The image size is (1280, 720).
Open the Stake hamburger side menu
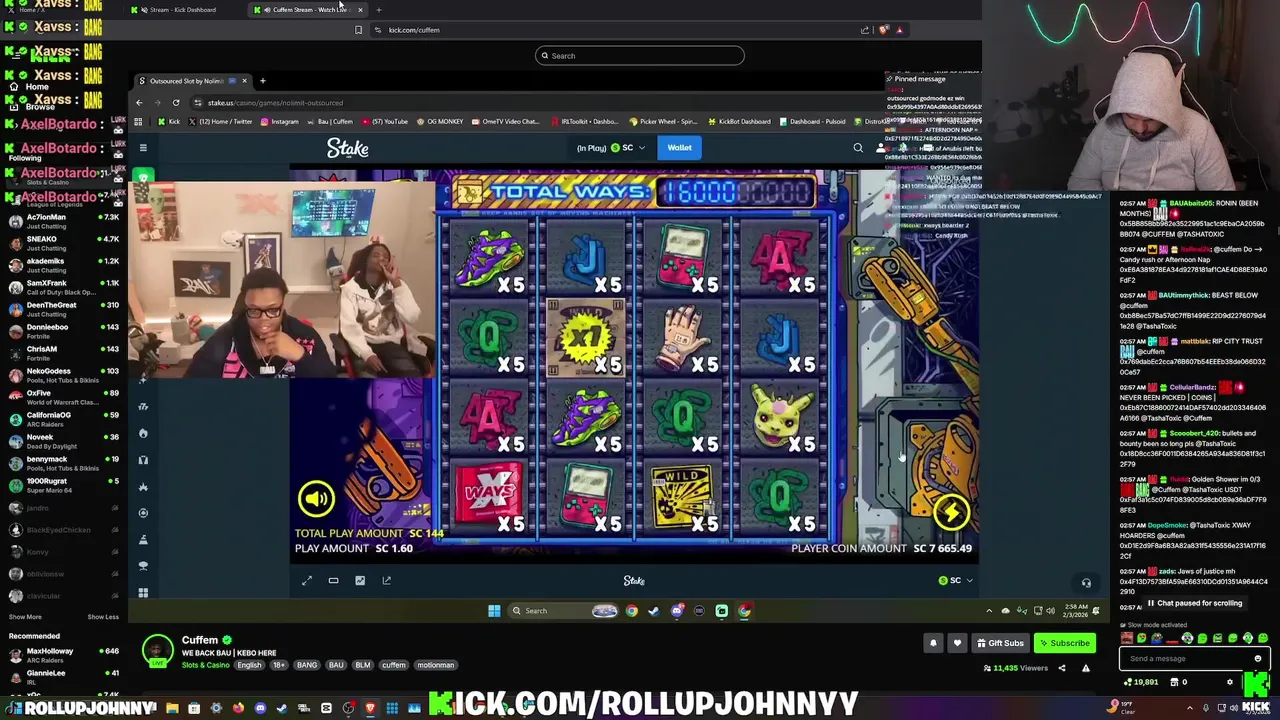pyautogui.click(x=143, y=148)
